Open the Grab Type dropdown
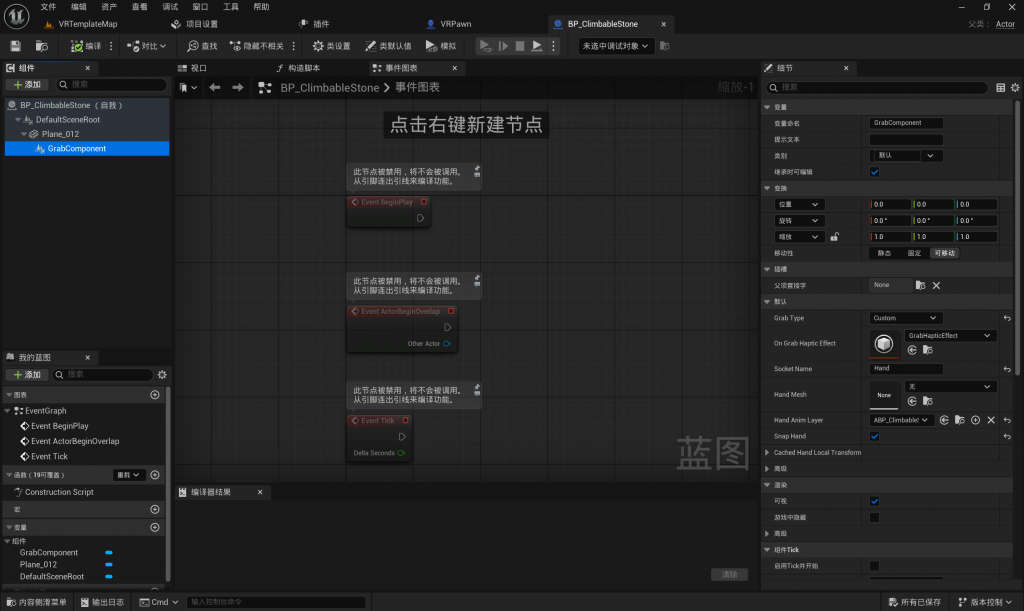Viewport: 1024px width, 611px height. click(911, 318)
